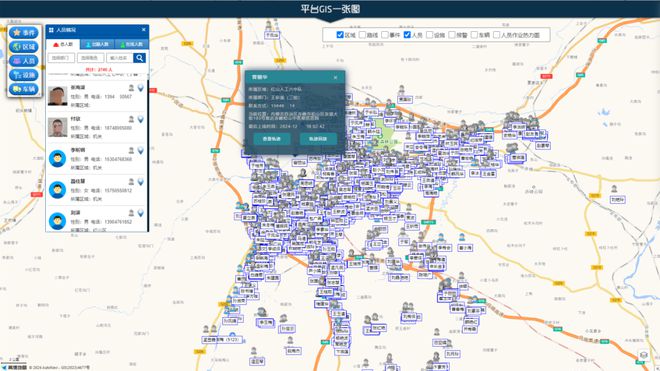The height and width of the screenshot is (371, 660).
Task: Open the 选择岗位 position dropdown
Action: [90, 58]
